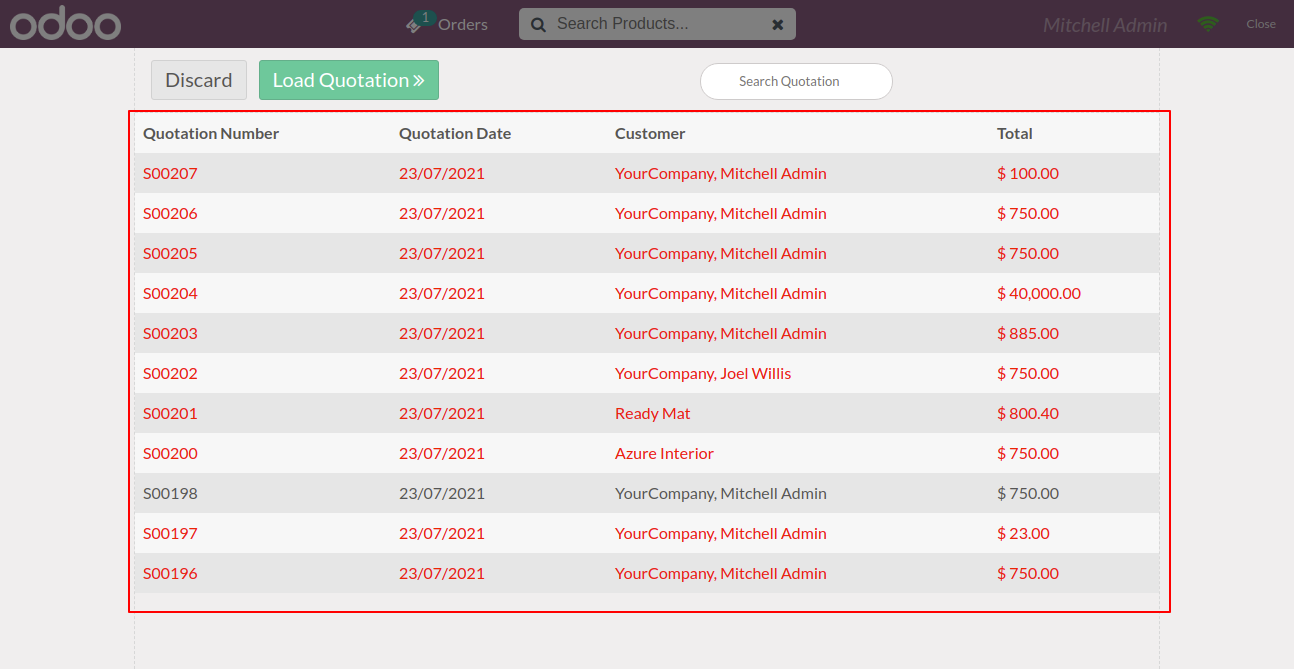The height and width of the screenshot is (669, 1294).
Task: Click the customer in row S00207
Action: point(721,173)
